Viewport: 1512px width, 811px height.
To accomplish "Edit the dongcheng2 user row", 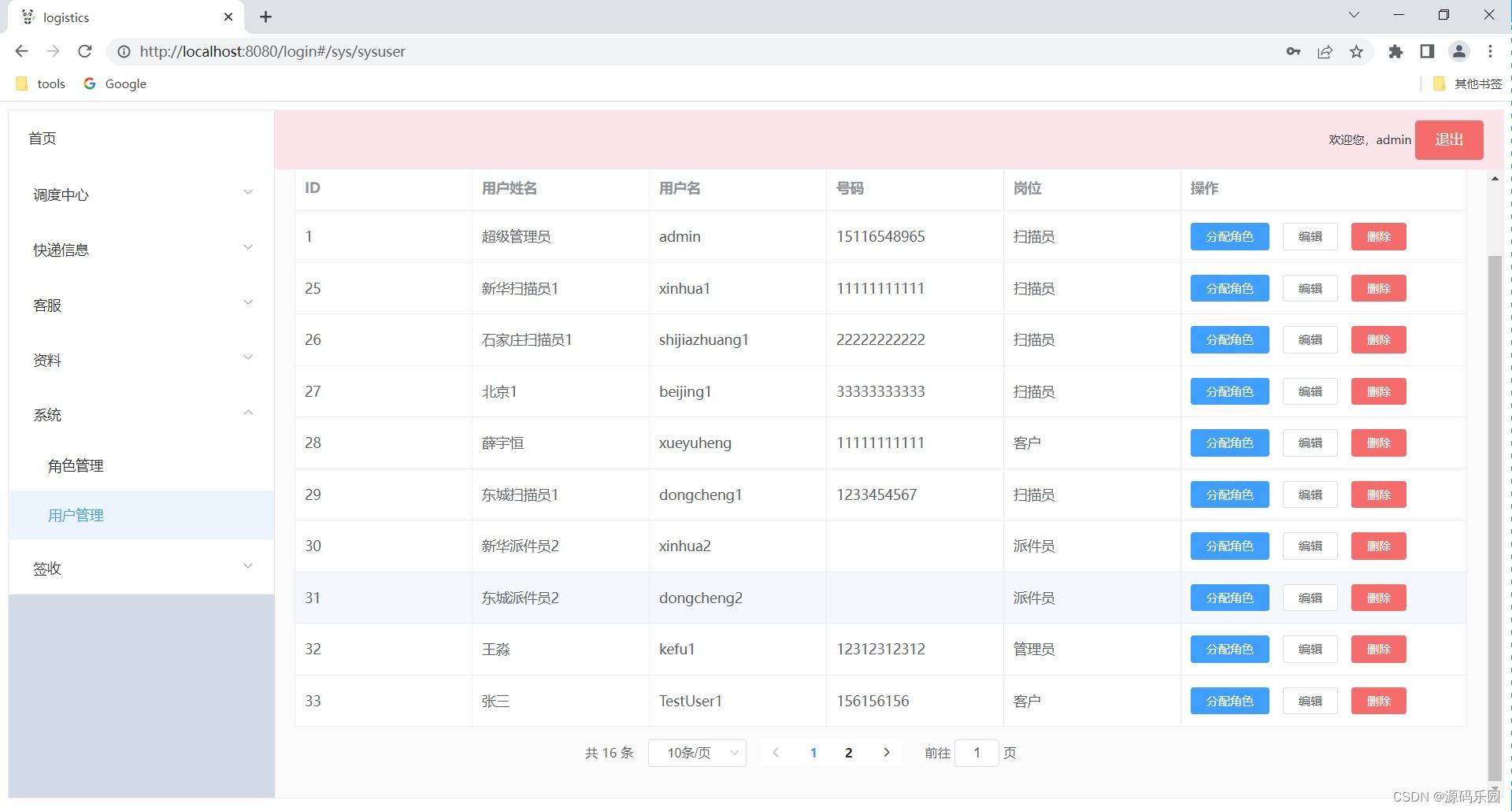I will [x=1310, y=598].
